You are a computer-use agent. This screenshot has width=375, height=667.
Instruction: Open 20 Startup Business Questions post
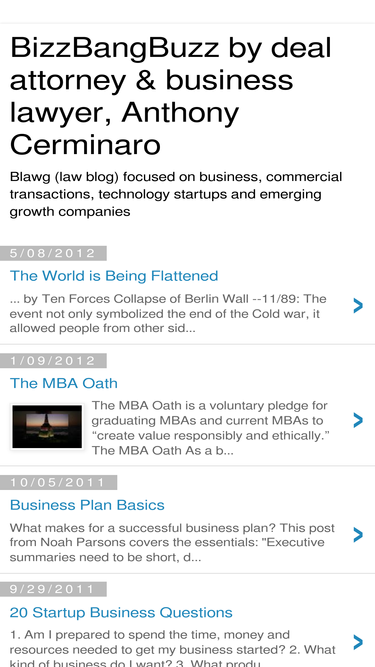pyautogui.click(x=121, y=613)
